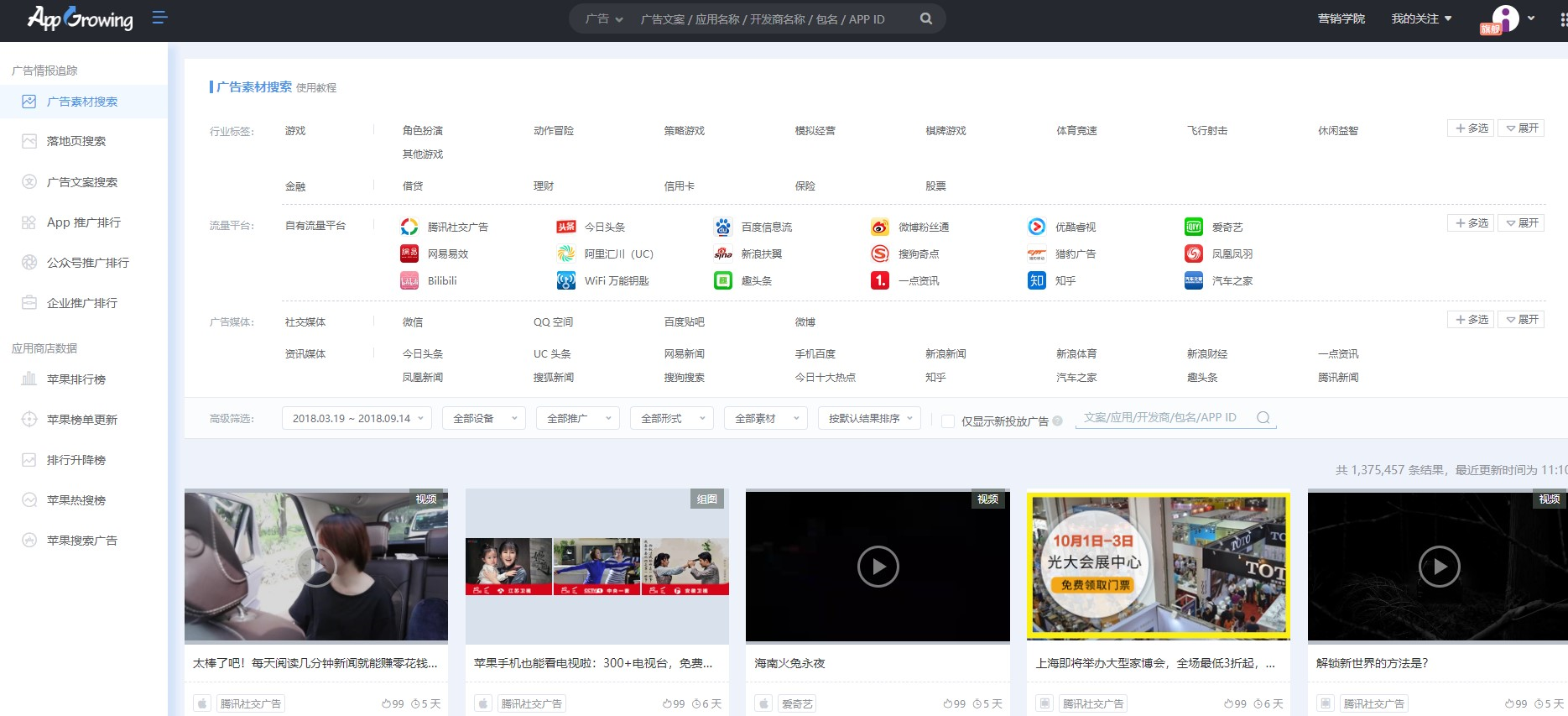1568x716 pixels.
Task: Open the 全部设备 dropdown
Action: pyautogui.click(x=484, y=418)
